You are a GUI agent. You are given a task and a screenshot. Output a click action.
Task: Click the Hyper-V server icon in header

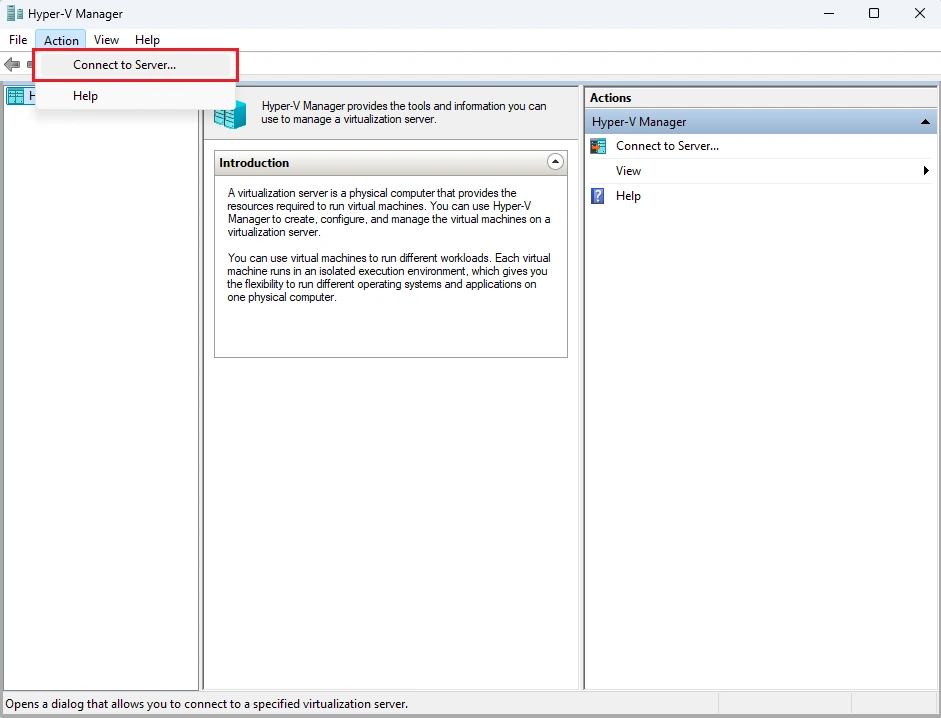tap(230, 114)
